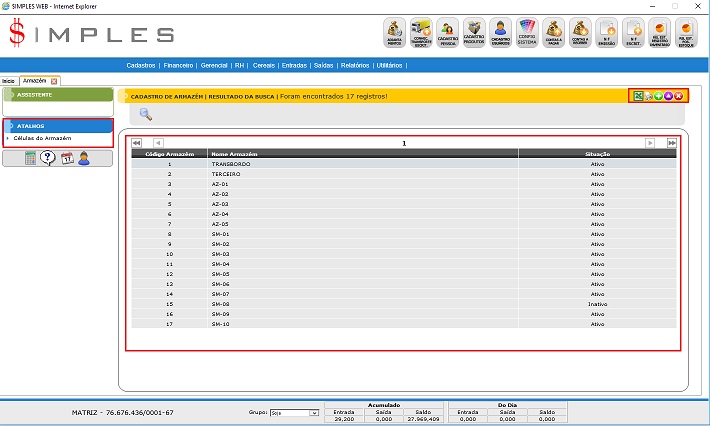Viewport: 710px width, 426px height.
Task: Open the calendar icon in the sidebar
Action: [x=67, y=157]
